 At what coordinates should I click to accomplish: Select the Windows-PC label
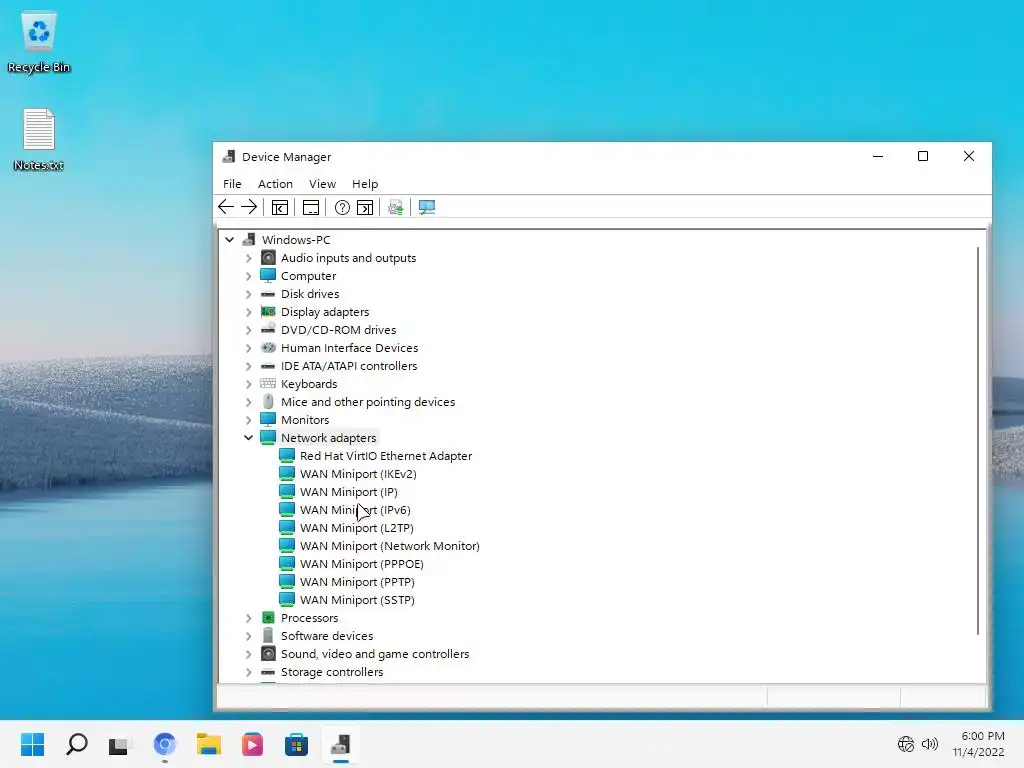[x=296, y=240]
